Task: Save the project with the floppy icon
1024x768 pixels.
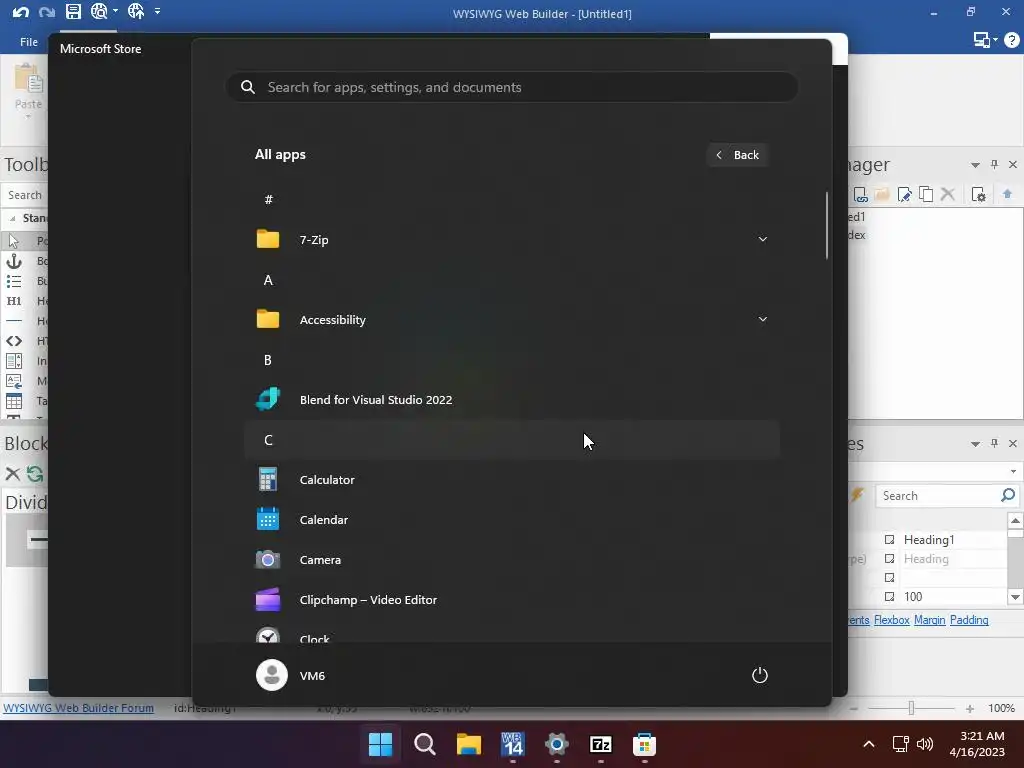Action: click(73, 11)
